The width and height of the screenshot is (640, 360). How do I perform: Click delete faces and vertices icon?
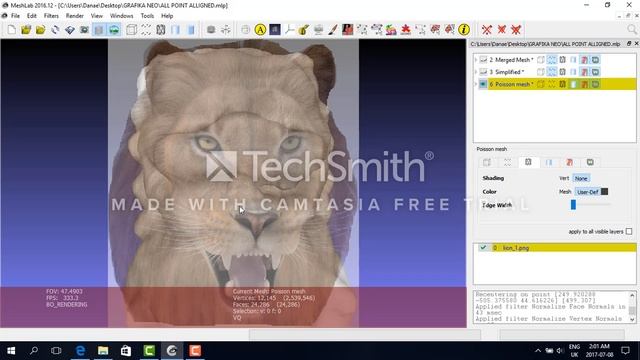tap(516, 30)
